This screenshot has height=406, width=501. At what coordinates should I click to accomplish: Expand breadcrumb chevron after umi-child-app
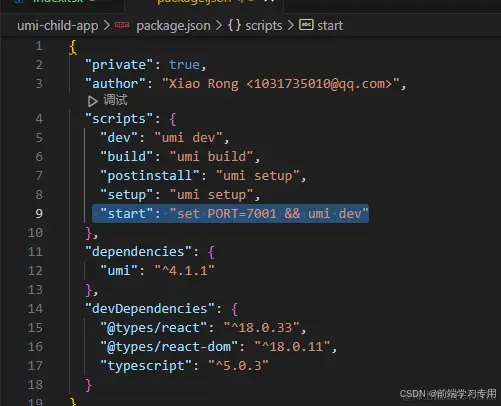click(107, 26)
